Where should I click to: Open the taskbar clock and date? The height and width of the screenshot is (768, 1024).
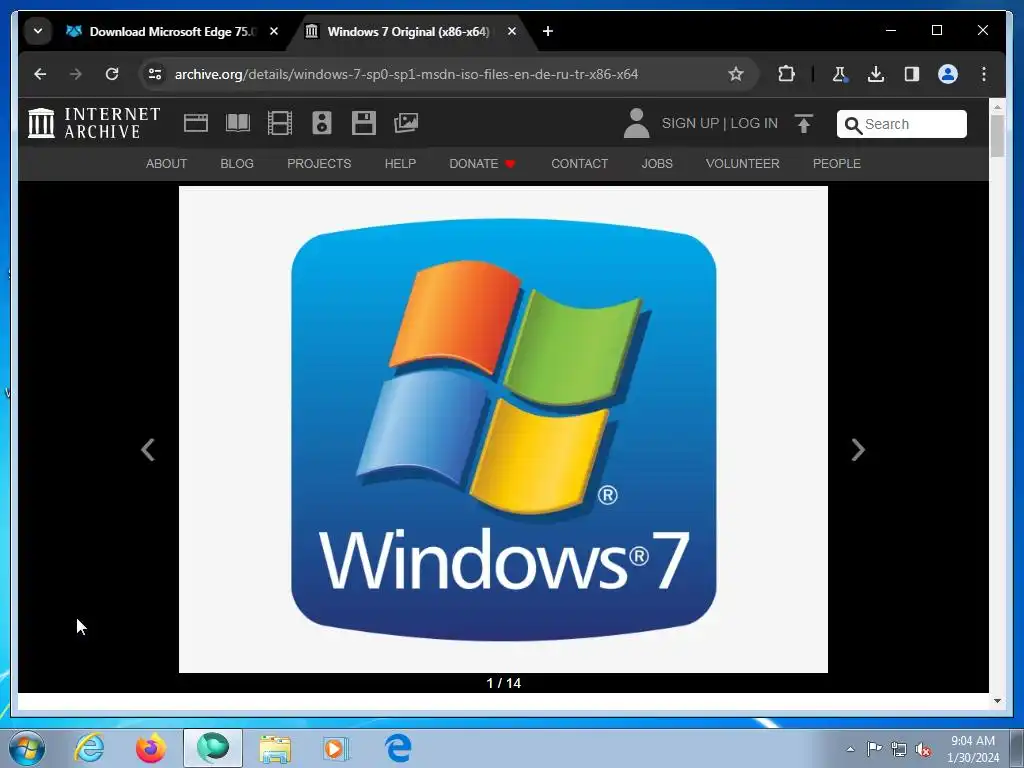pos(973,749)
